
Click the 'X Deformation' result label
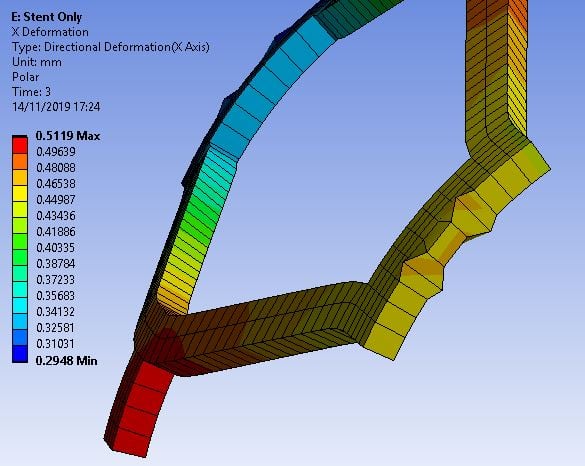pyautogui.click(x=50, y=32)
